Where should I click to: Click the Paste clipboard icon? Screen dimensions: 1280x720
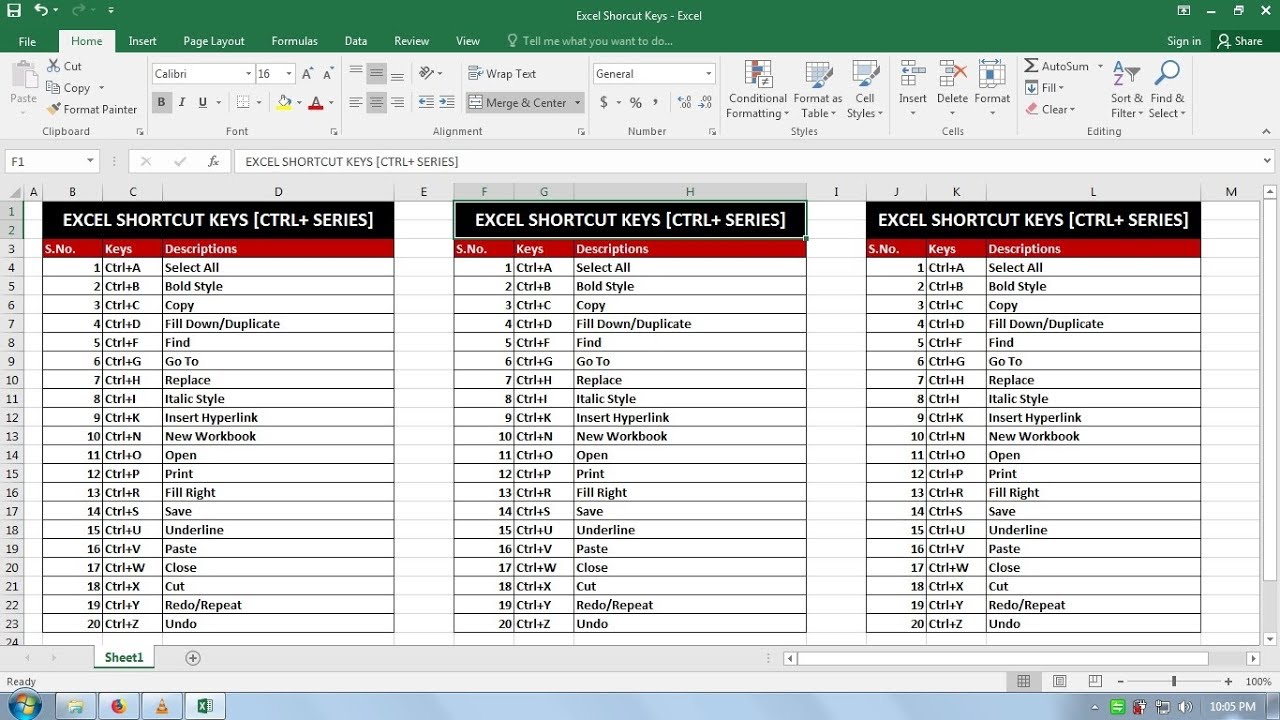pos(23,75)
